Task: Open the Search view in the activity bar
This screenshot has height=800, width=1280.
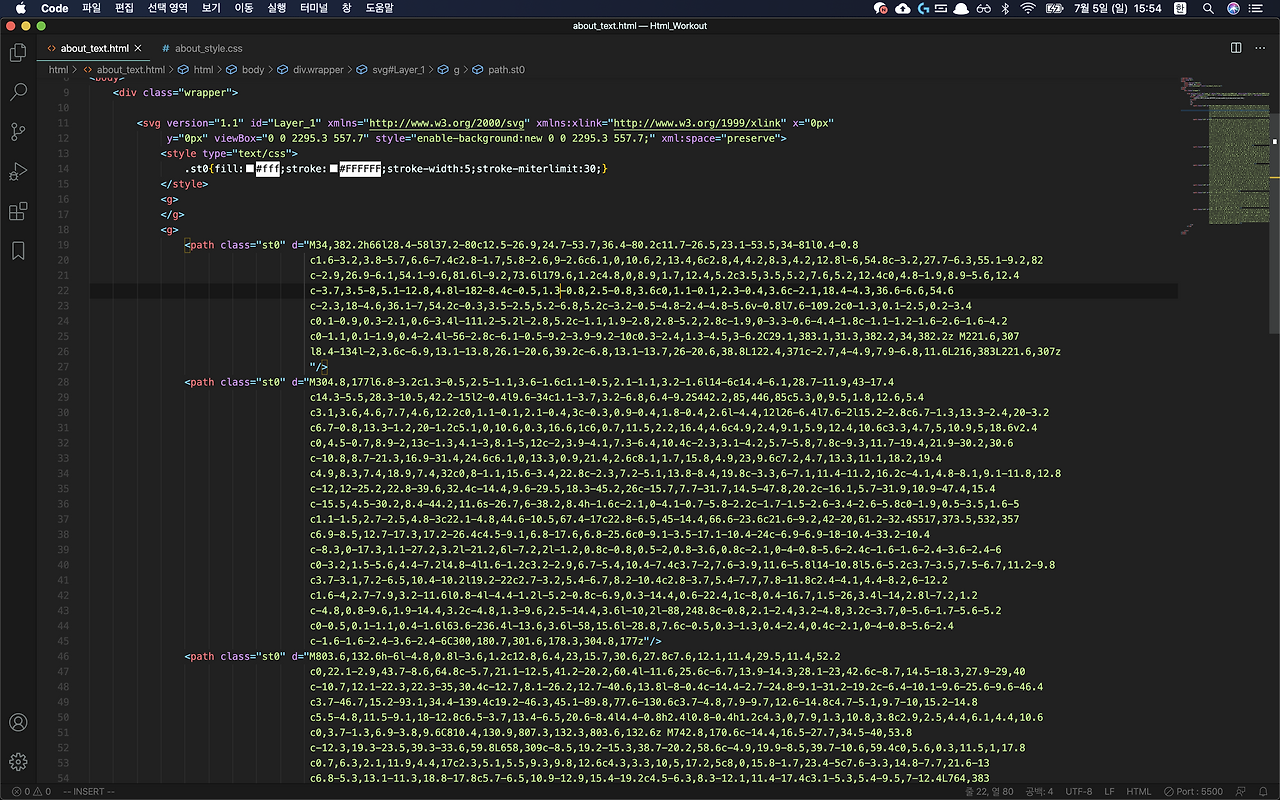Action: point(18,92)
